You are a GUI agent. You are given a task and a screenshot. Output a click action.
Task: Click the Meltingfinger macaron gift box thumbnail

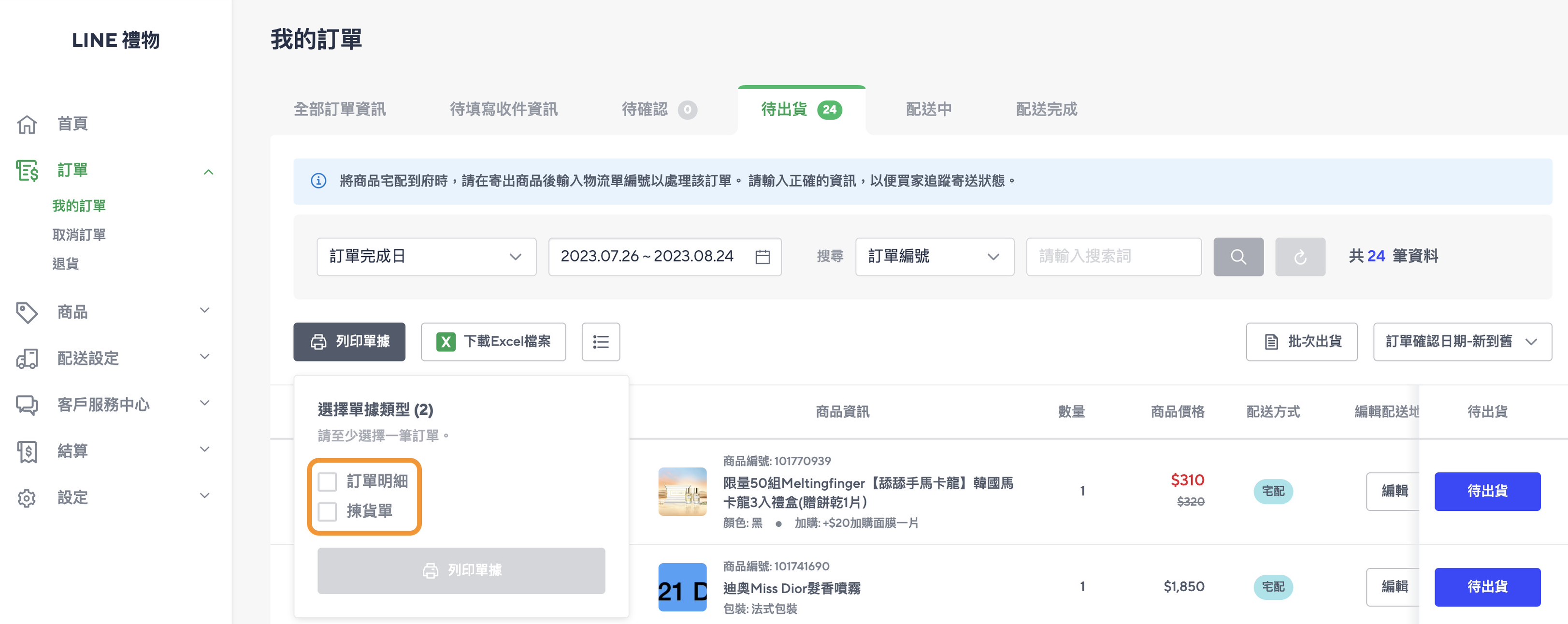[682, 491]
